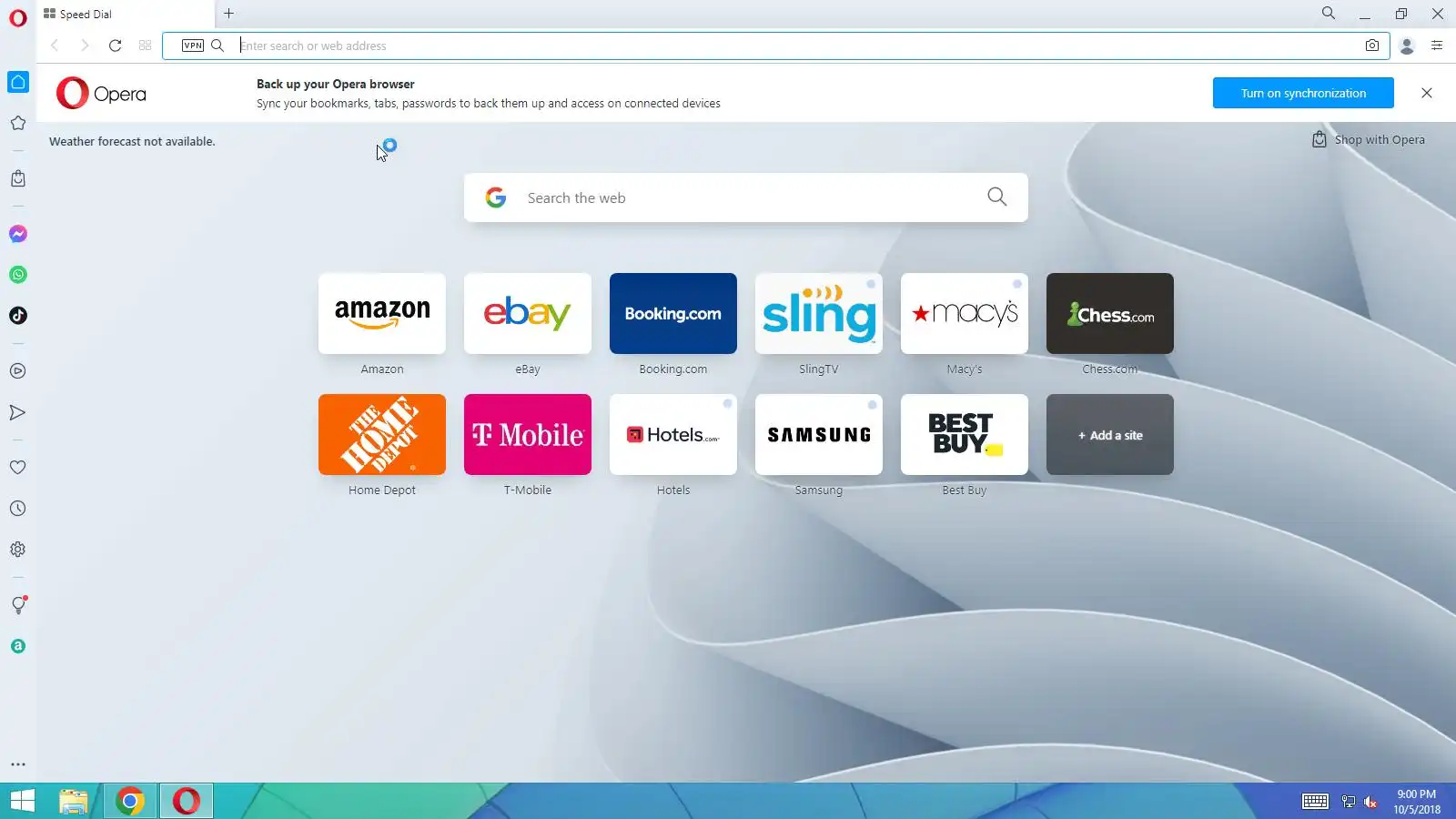The width and height of the screenshot is (1456, 819).
Task: Open TikTok in the sidebar
Action: [18, 316]
